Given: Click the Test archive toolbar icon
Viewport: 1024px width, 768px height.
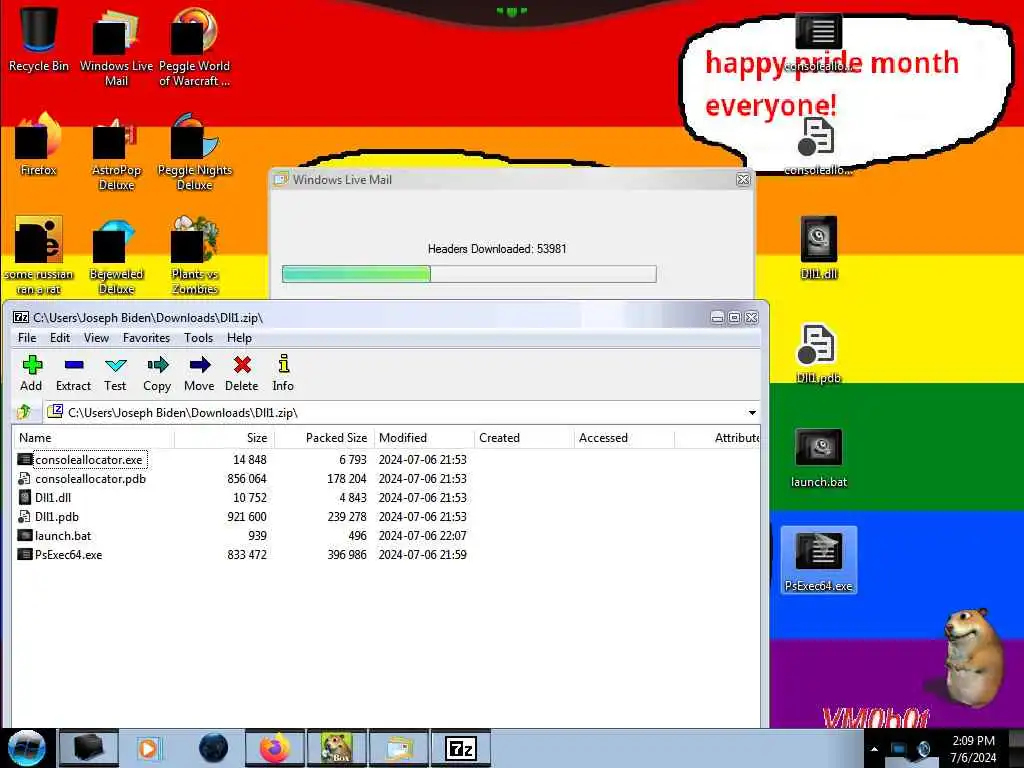Looking at the screenshot, I should [115, 373].
